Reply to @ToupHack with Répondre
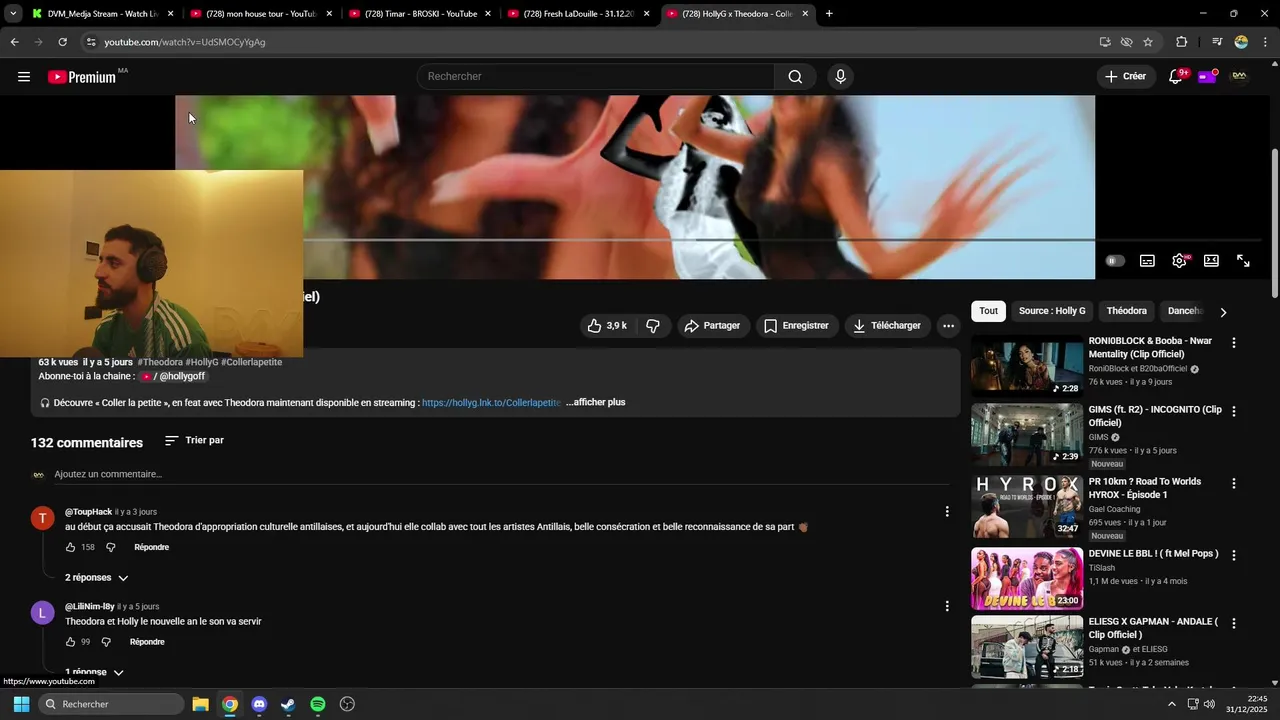The image size is (1280, 720). click(152, 548)
